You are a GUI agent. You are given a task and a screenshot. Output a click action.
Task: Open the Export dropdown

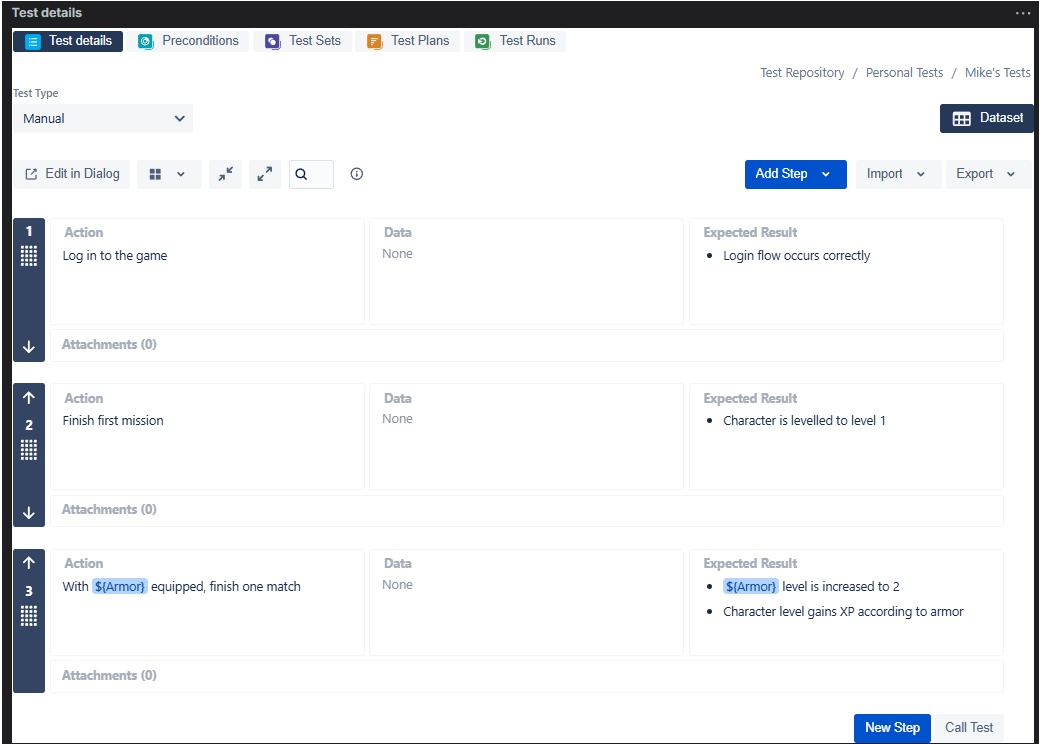point(986,174)
